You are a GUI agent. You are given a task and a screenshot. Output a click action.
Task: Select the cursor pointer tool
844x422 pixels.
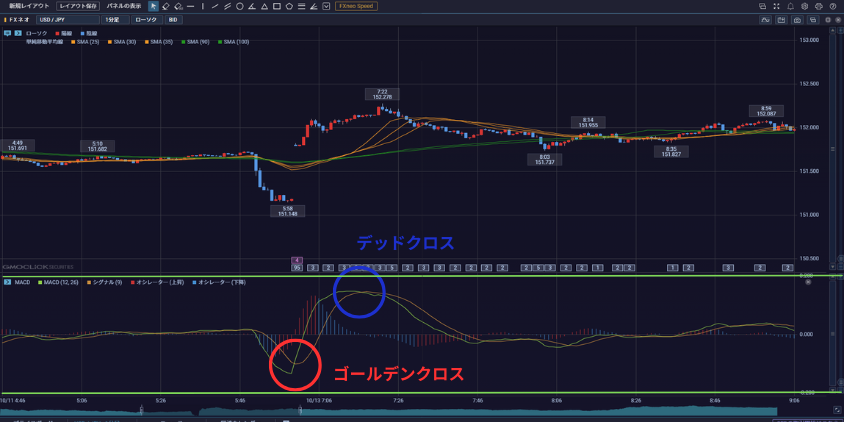click(x=153, y=6)
